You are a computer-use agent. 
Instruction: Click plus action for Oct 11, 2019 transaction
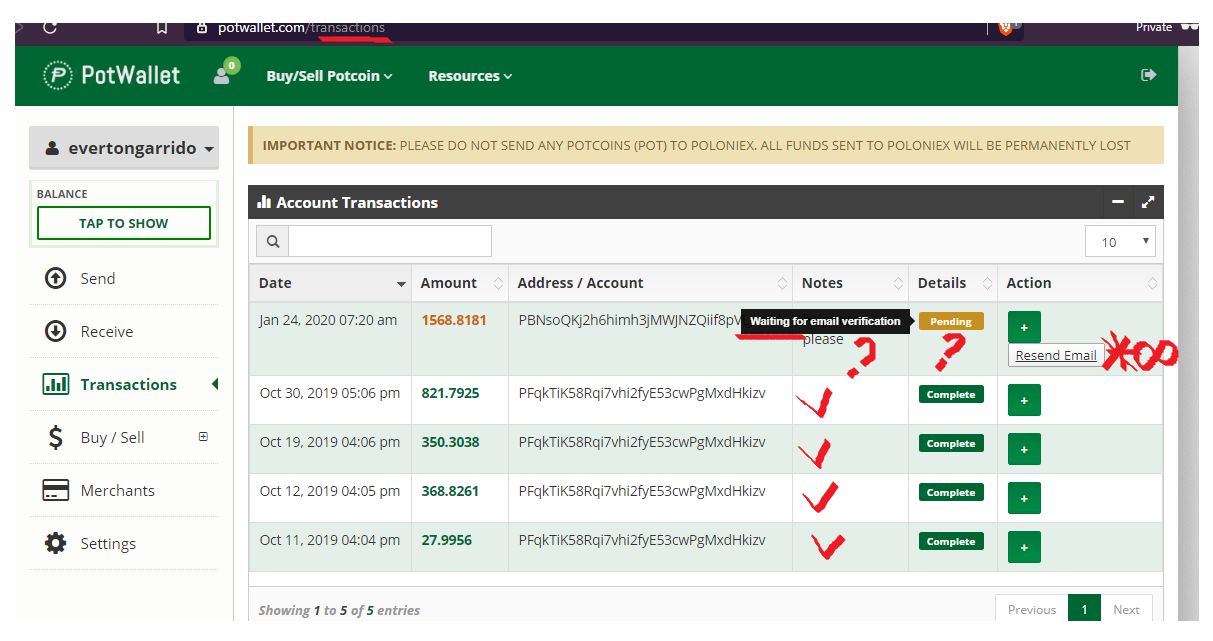1024,547
